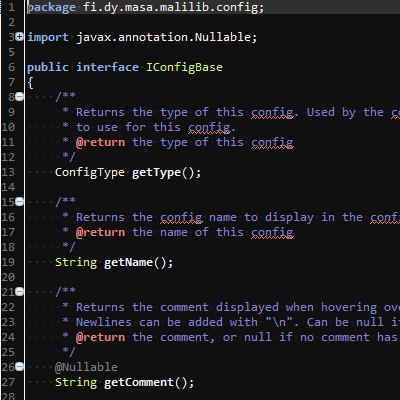Image resolution: width=400 pixels, height=400 pixels.
Task: Click the @return tag on line 11
Action: [100, 142]
